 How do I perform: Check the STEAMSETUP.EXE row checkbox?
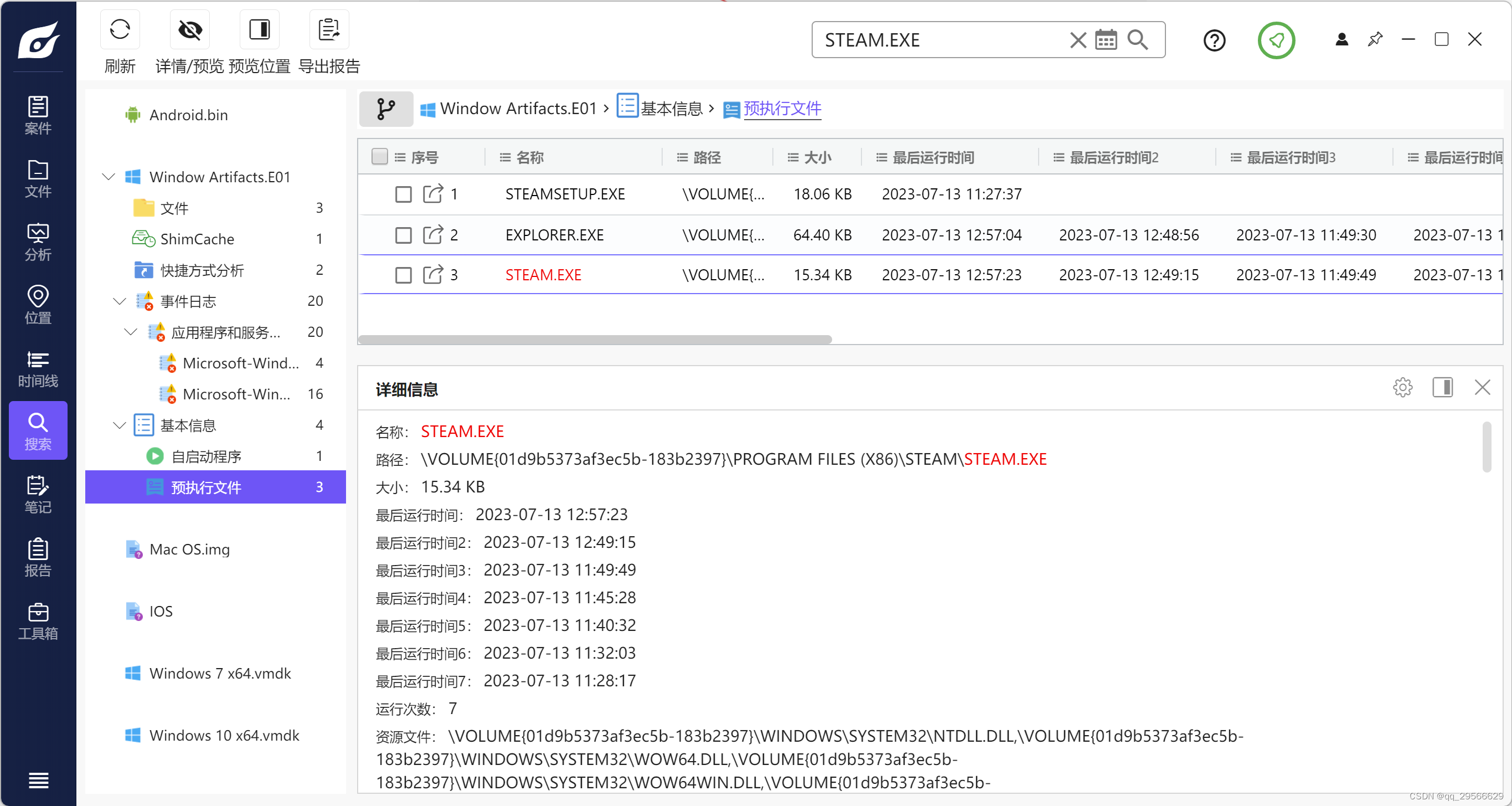(x=403, y=194)
